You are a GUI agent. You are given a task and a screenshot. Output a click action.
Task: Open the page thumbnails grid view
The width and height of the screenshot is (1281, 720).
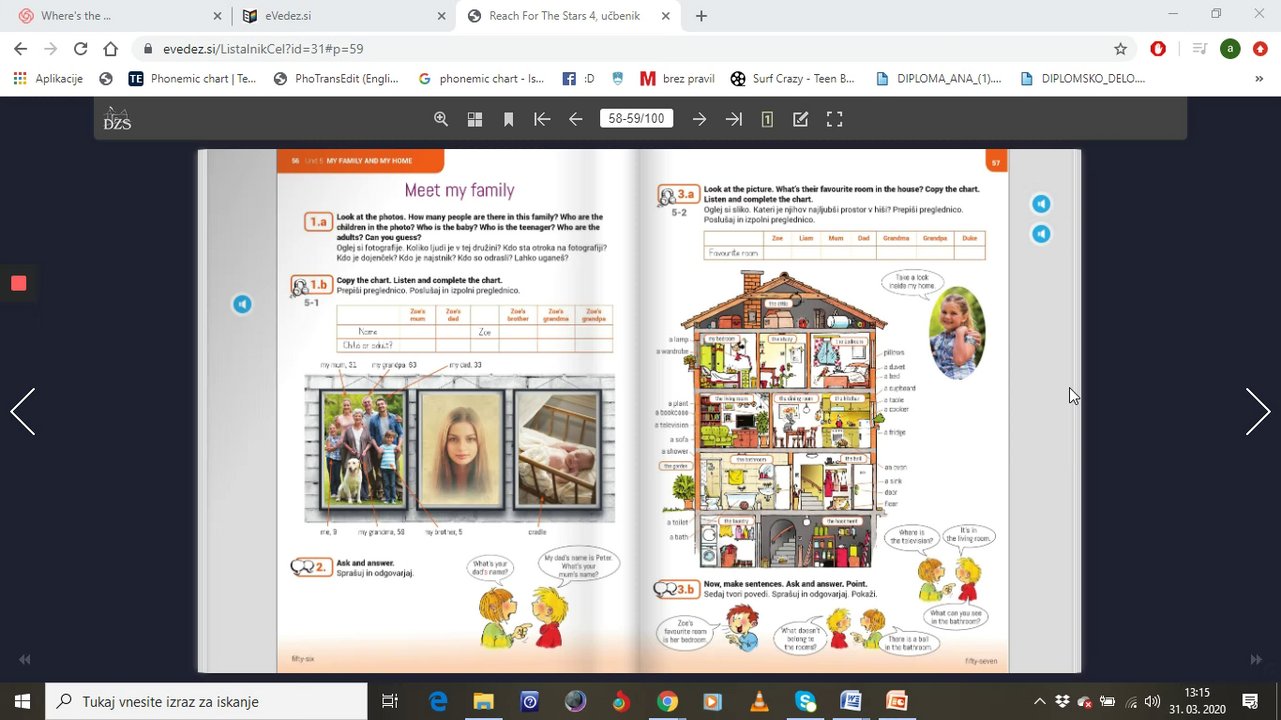(x=475, y=119)
